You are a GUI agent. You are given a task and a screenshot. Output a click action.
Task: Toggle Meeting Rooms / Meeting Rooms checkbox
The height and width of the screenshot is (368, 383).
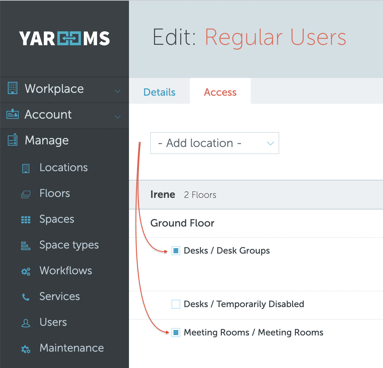(176, 332)
